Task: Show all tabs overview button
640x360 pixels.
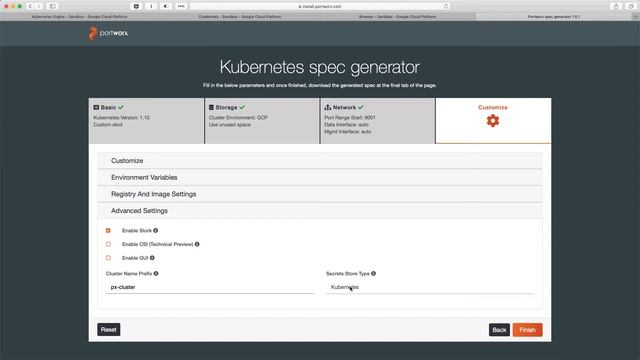Action: click(631, 6)
